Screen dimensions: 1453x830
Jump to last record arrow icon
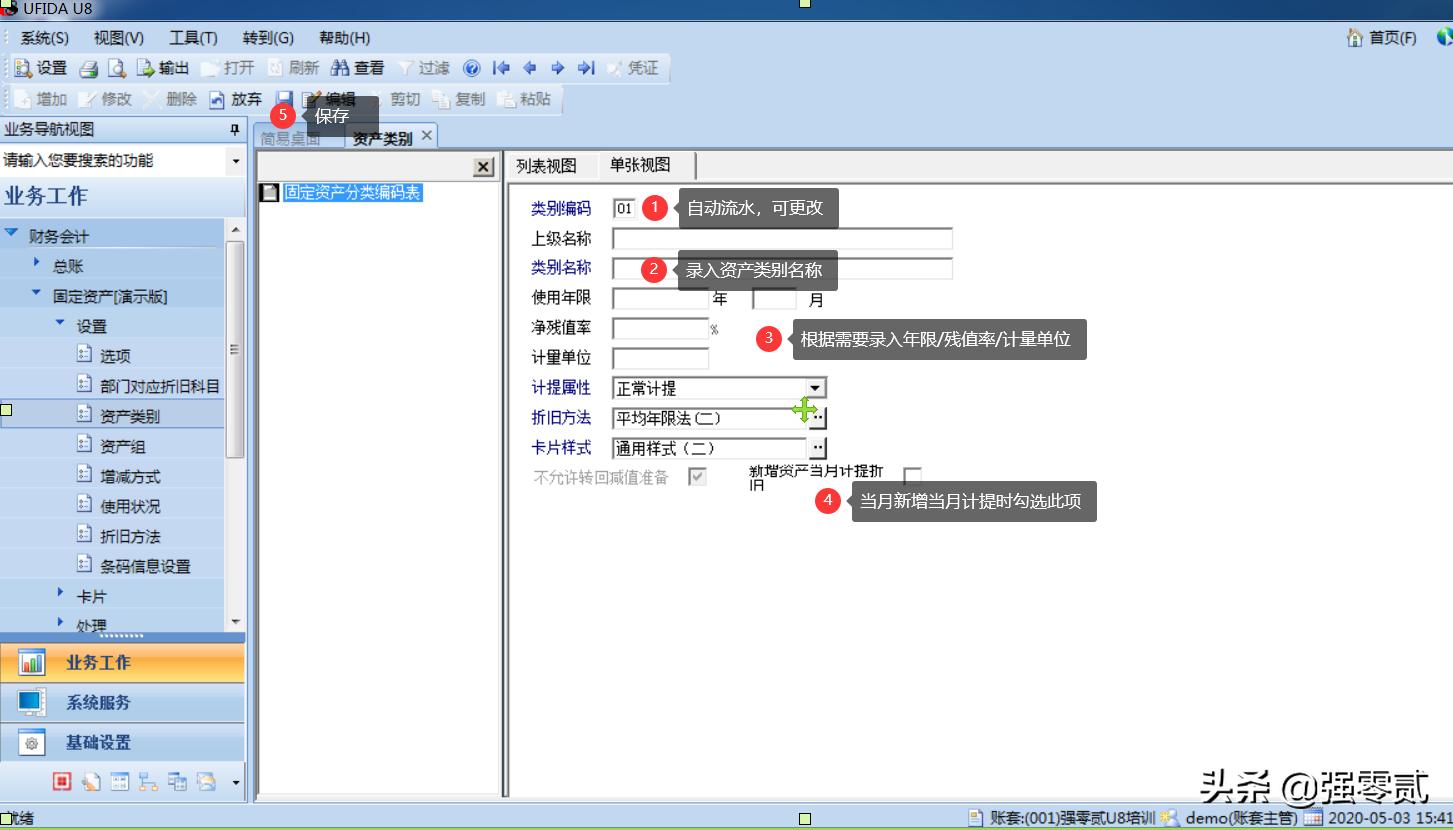point(586,68)
